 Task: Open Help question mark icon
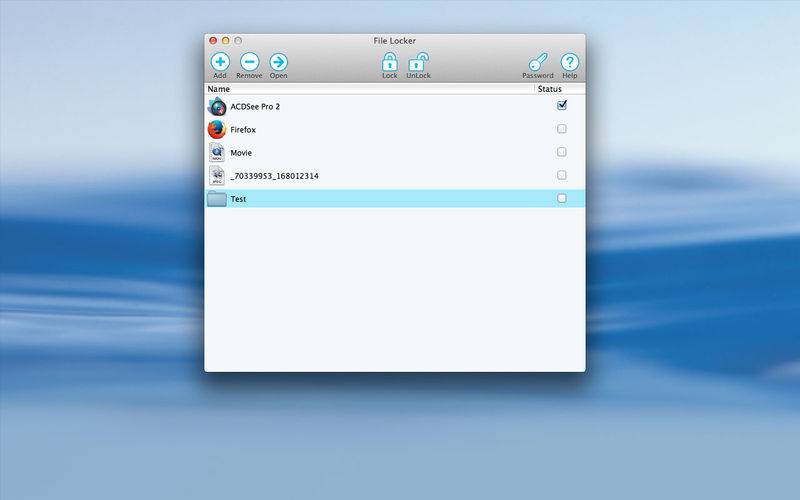click(x=569, y=62)
